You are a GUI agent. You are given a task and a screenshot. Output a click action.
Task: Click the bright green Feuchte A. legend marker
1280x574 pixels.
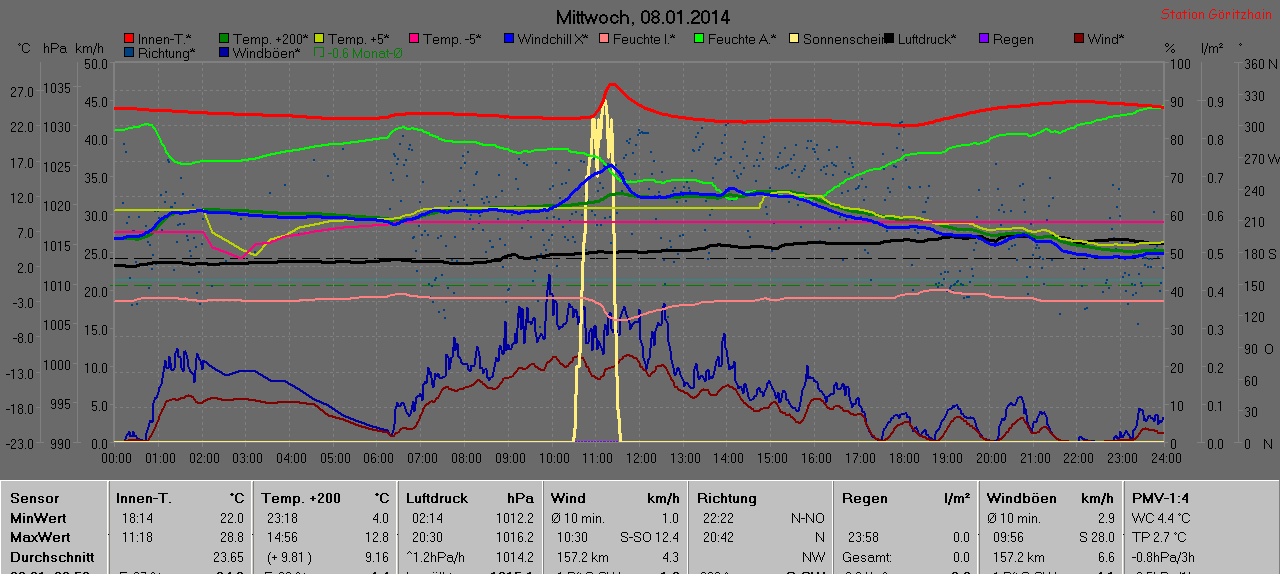point(698,39)
